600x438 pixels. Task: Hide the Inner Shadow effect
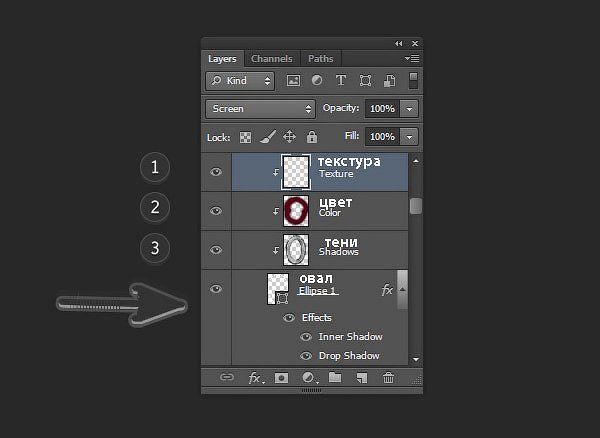306,337
